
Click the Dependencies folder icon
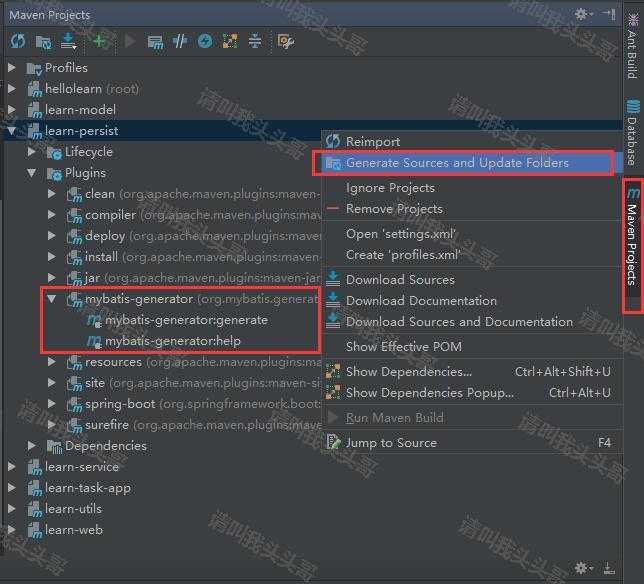pos(54,446)
